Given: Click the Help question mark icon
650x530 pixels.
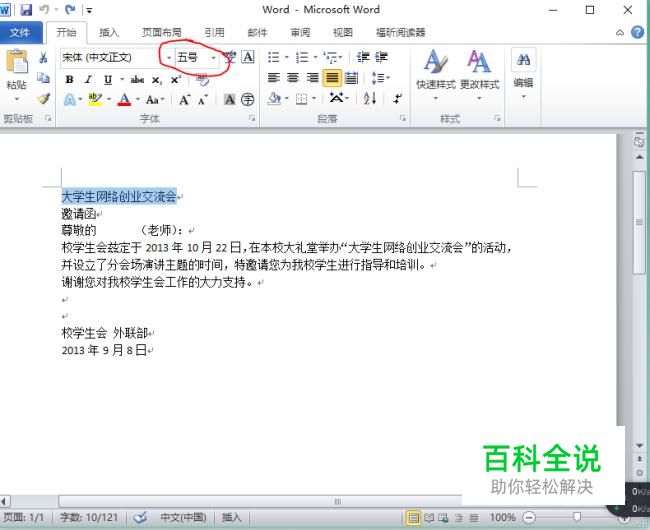Looking at the screenshot, I should click(x=638, y=32).
